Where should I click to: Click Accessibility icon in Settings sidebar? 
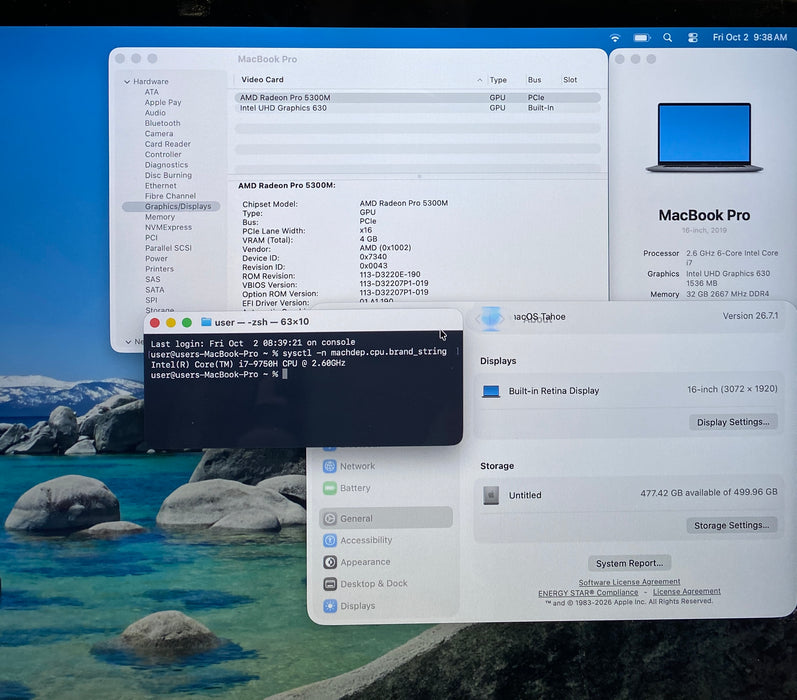coord(330,540)
